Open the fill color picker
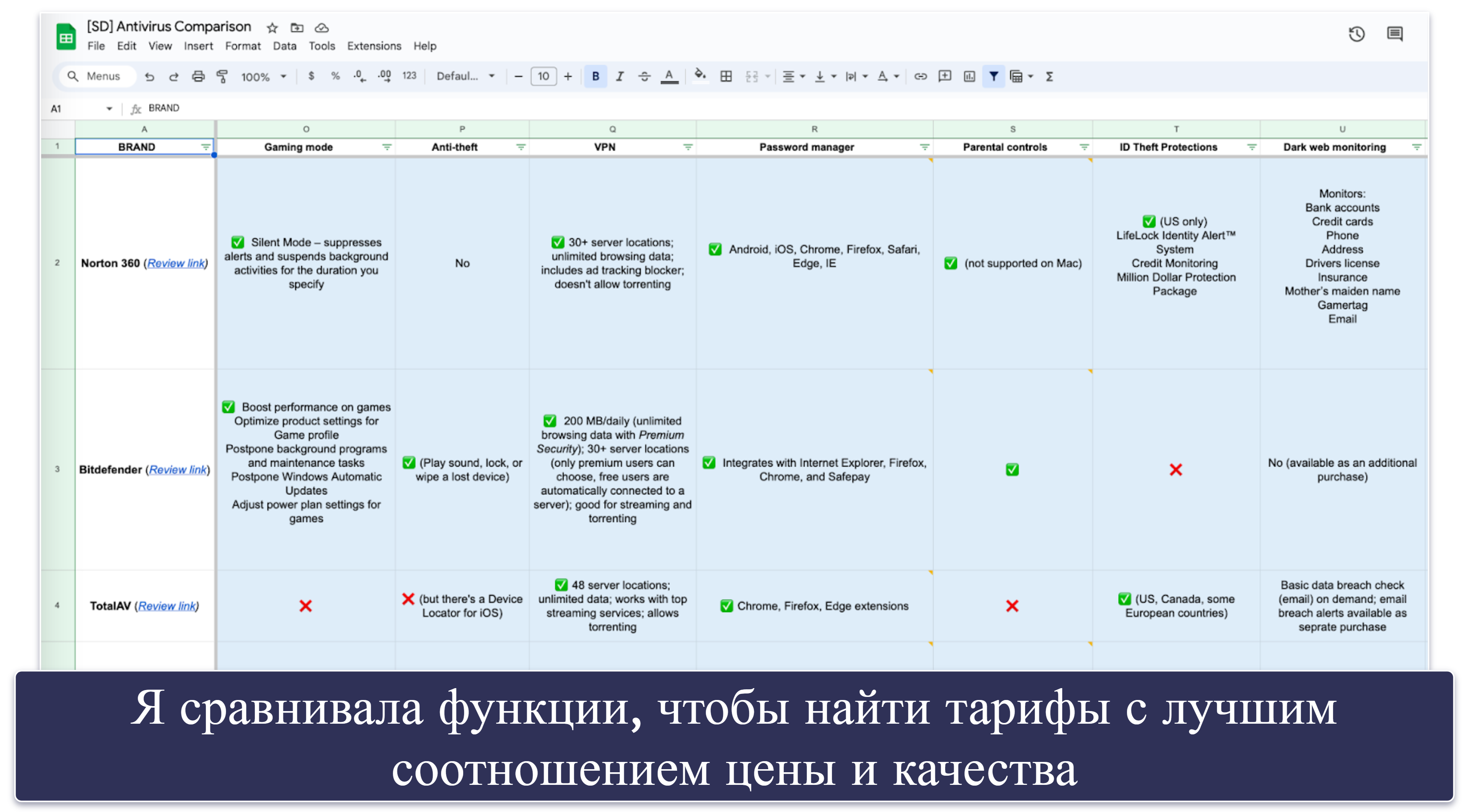Screen dimensions: 1467x812 coord(700,76)
